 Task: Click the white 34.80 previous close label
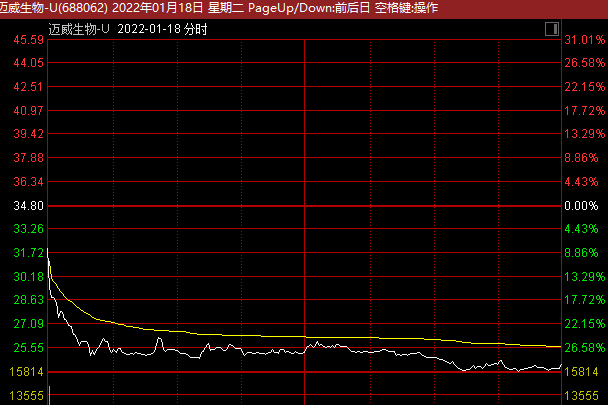[29, 206]
